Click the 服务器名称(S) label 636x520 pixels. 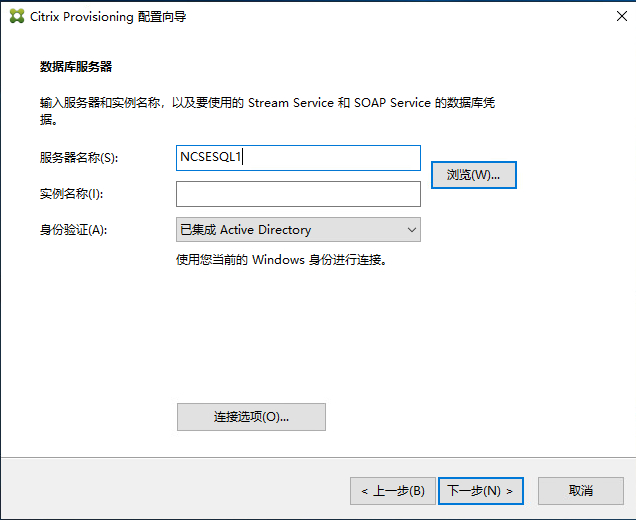79,158
